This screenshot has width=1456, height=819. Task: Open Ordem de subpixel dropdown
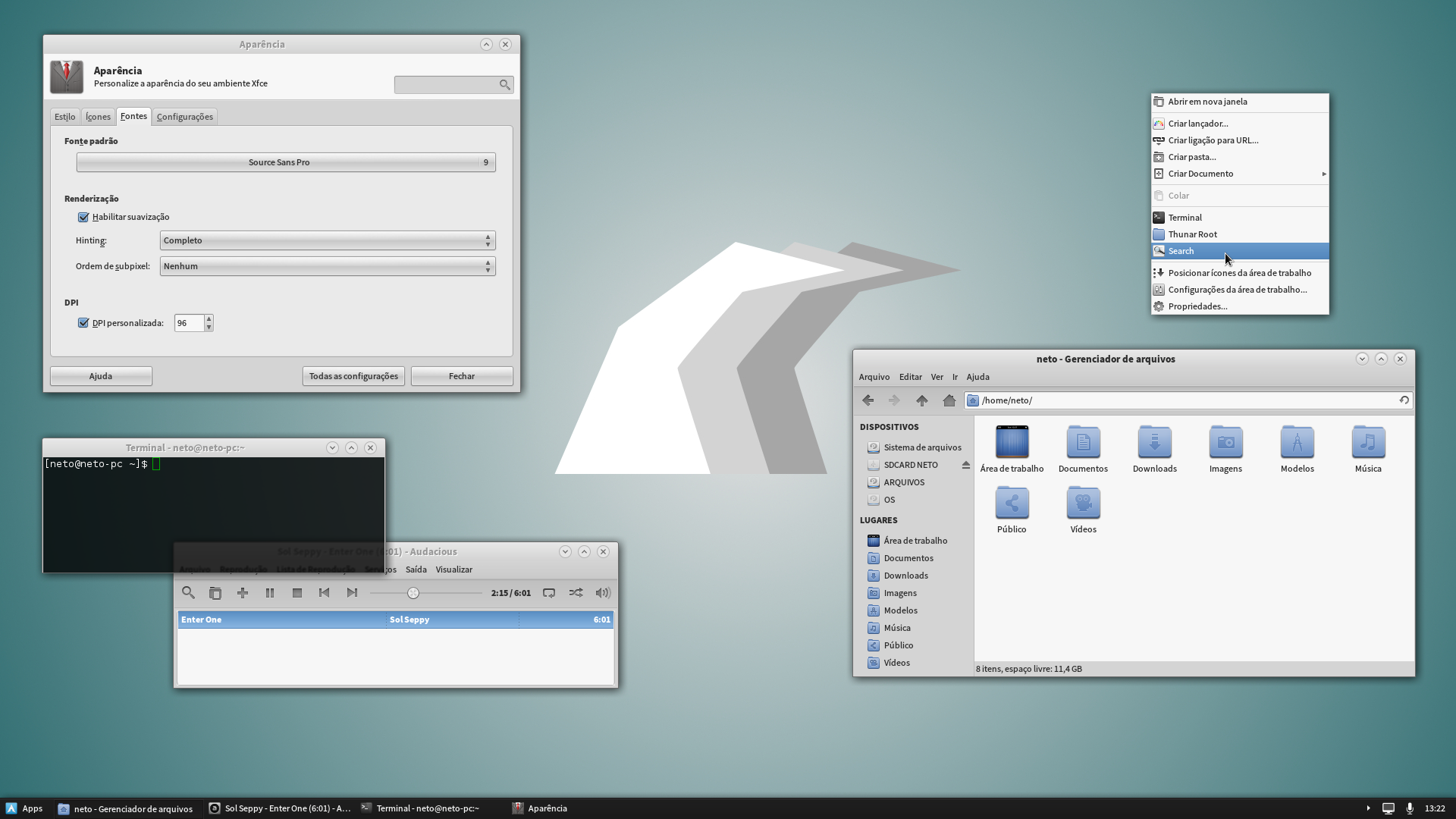pyautogui.click(x=328, y=266)
